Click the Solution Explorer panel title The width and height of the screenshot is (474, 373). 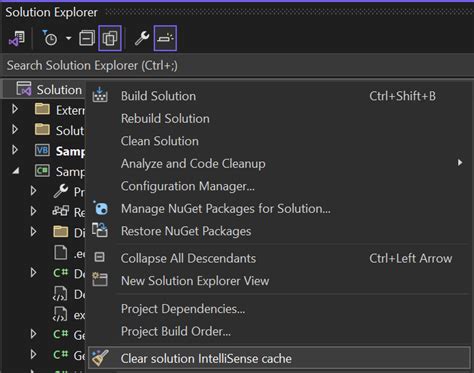point(52,12)
